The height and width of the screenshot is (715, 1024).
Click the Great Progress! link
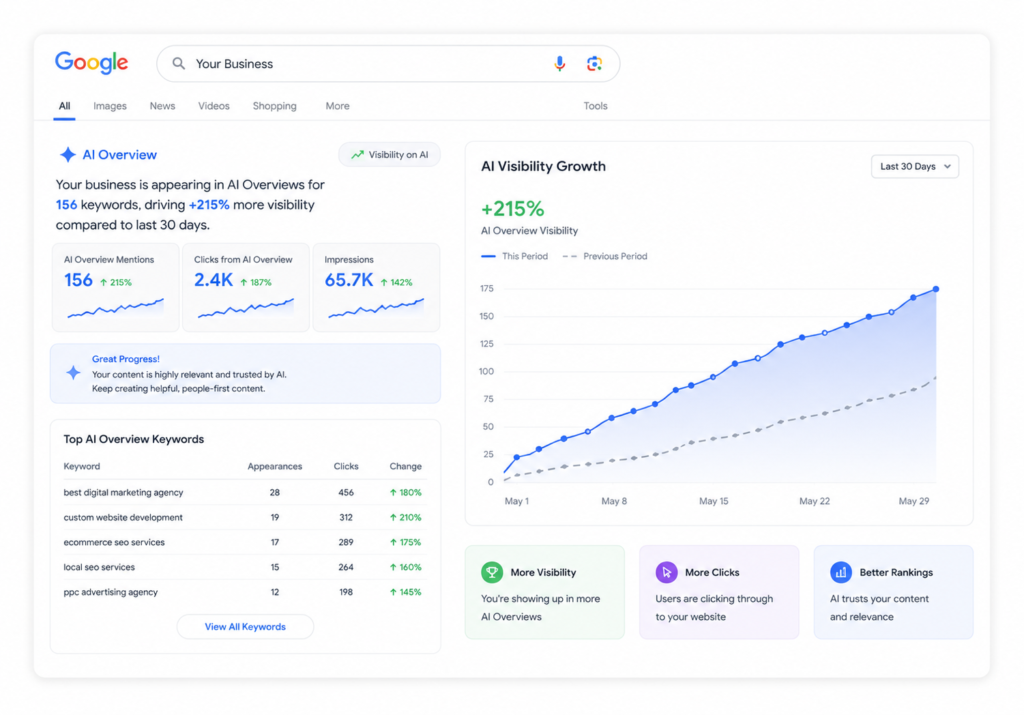pyautogui.click(x=125, y=358)
